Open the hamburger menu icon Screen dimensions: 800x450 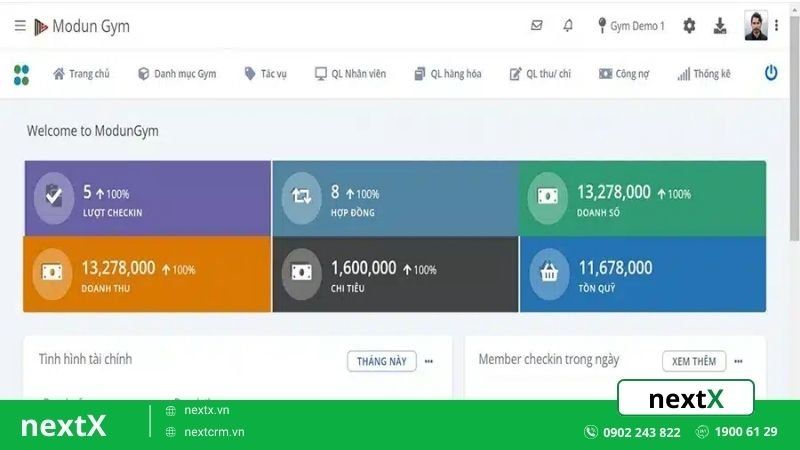click(20, 26)
